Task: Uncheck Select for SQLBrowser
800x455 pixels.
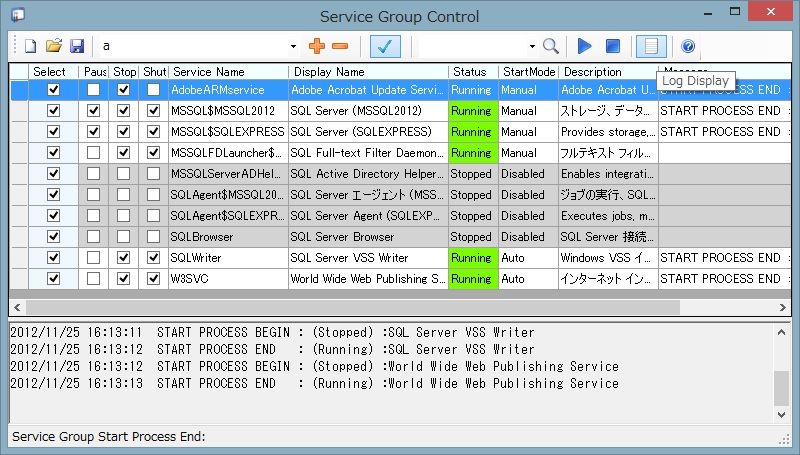Action: click(54, 237)
